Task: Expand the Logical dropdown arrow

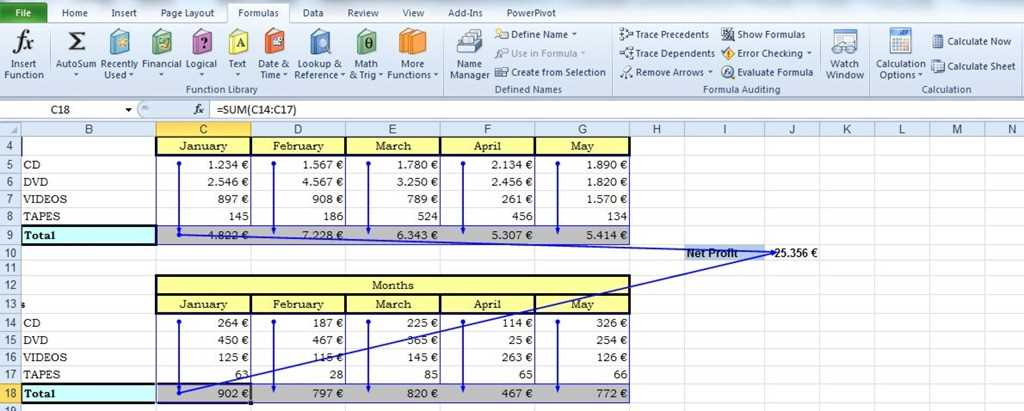Action: 201,75
